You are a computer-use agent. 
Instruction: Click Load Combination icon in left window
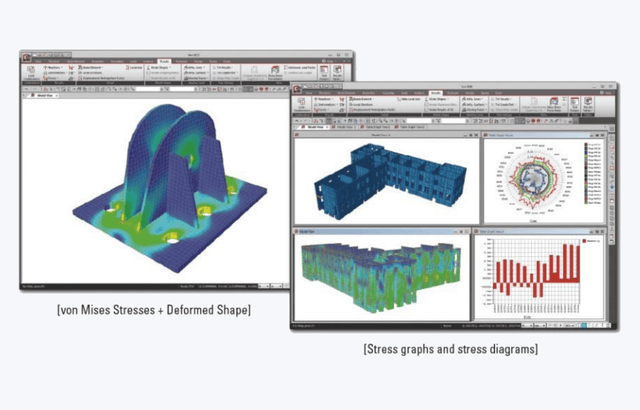point(31,73)
